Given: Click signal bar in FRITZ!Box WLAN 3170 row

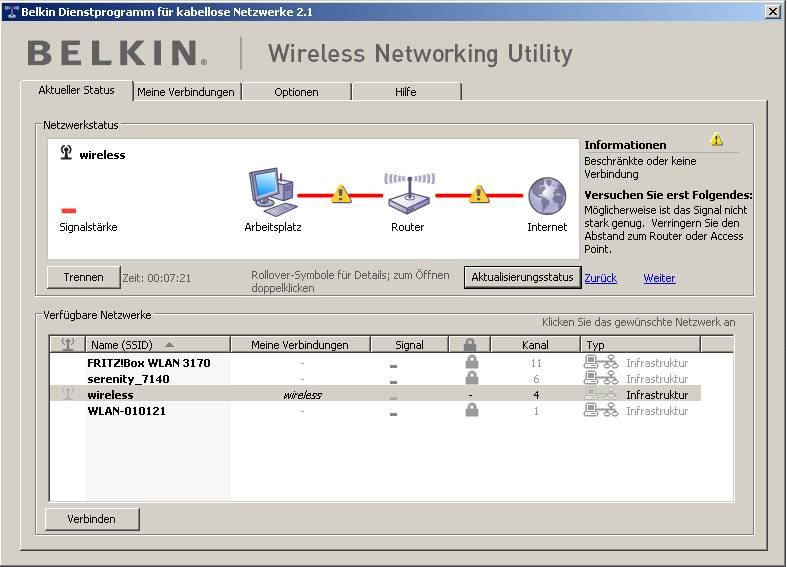Looking at the screenshot, I should pos(394,366).
